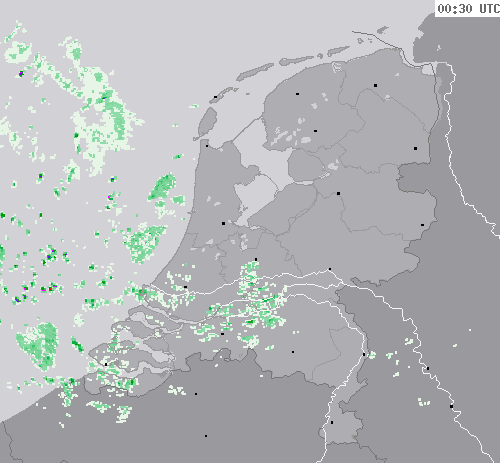This screenshot has width=500, height=463.
Task: Click the Eindhoven station marker
Action: click(x=293, y=352)
